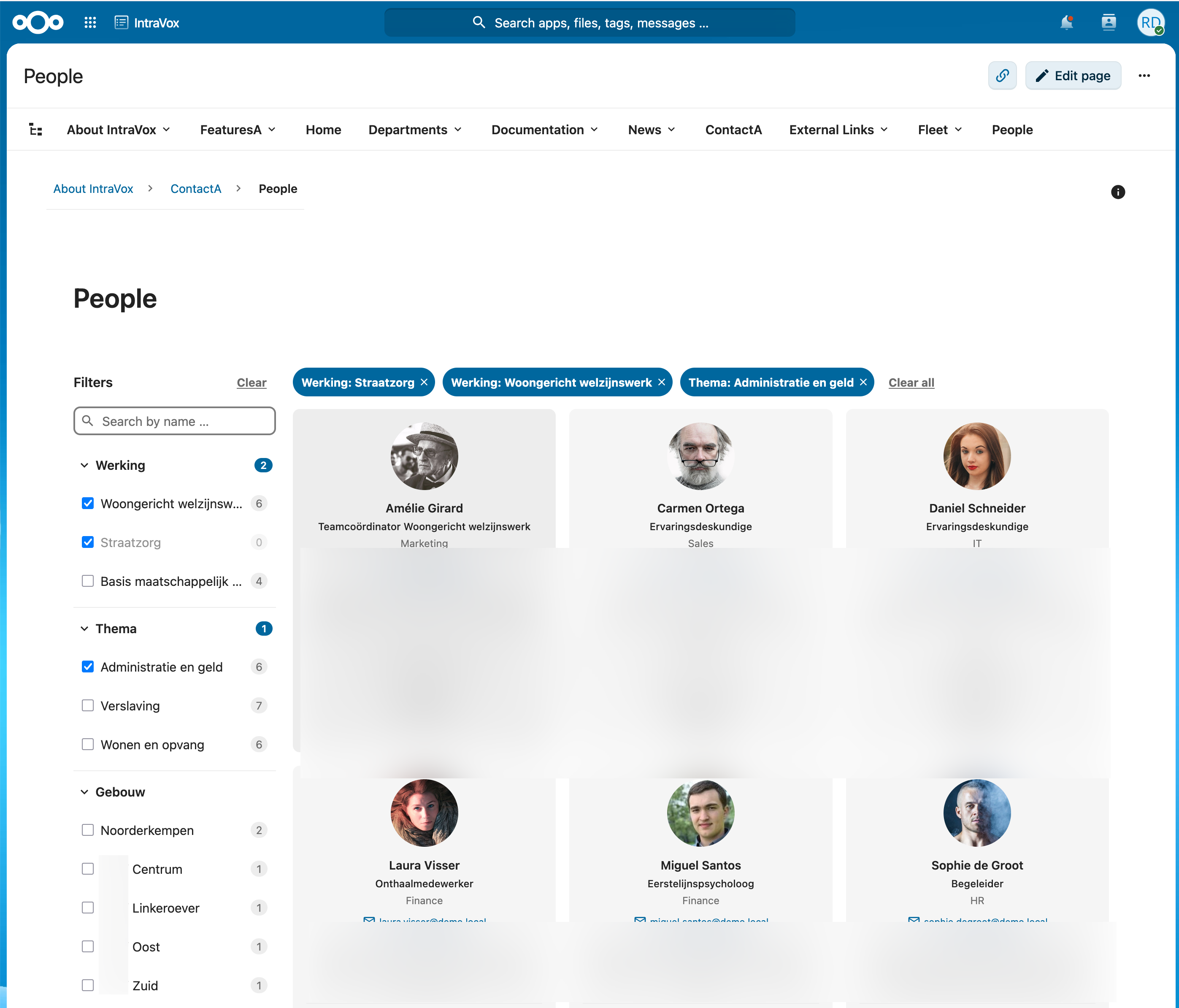The height and width of the screenshot is (1008, 1179).
Task: Collapse the Thema filter group
Action: coord(84,629)
